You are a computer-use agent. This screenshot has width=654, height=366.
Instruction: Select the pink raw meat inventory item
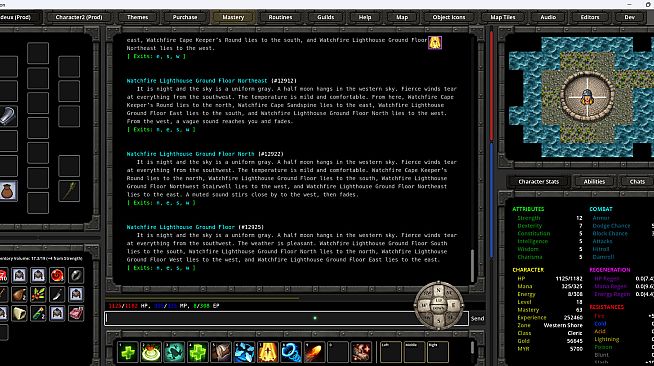76,313
